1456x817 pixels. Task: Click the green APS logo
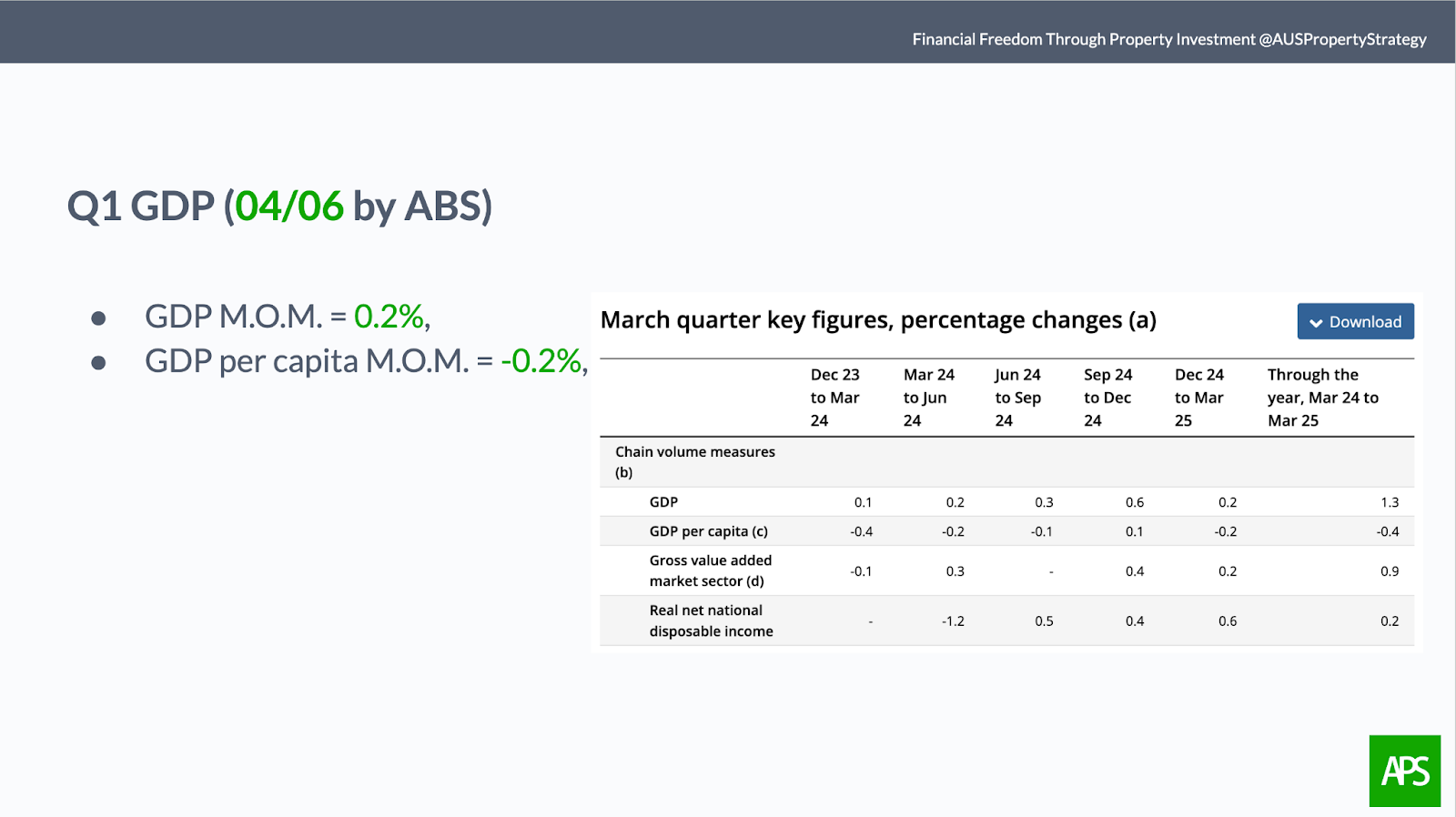pyautogui.click(x=1405, y=771)
